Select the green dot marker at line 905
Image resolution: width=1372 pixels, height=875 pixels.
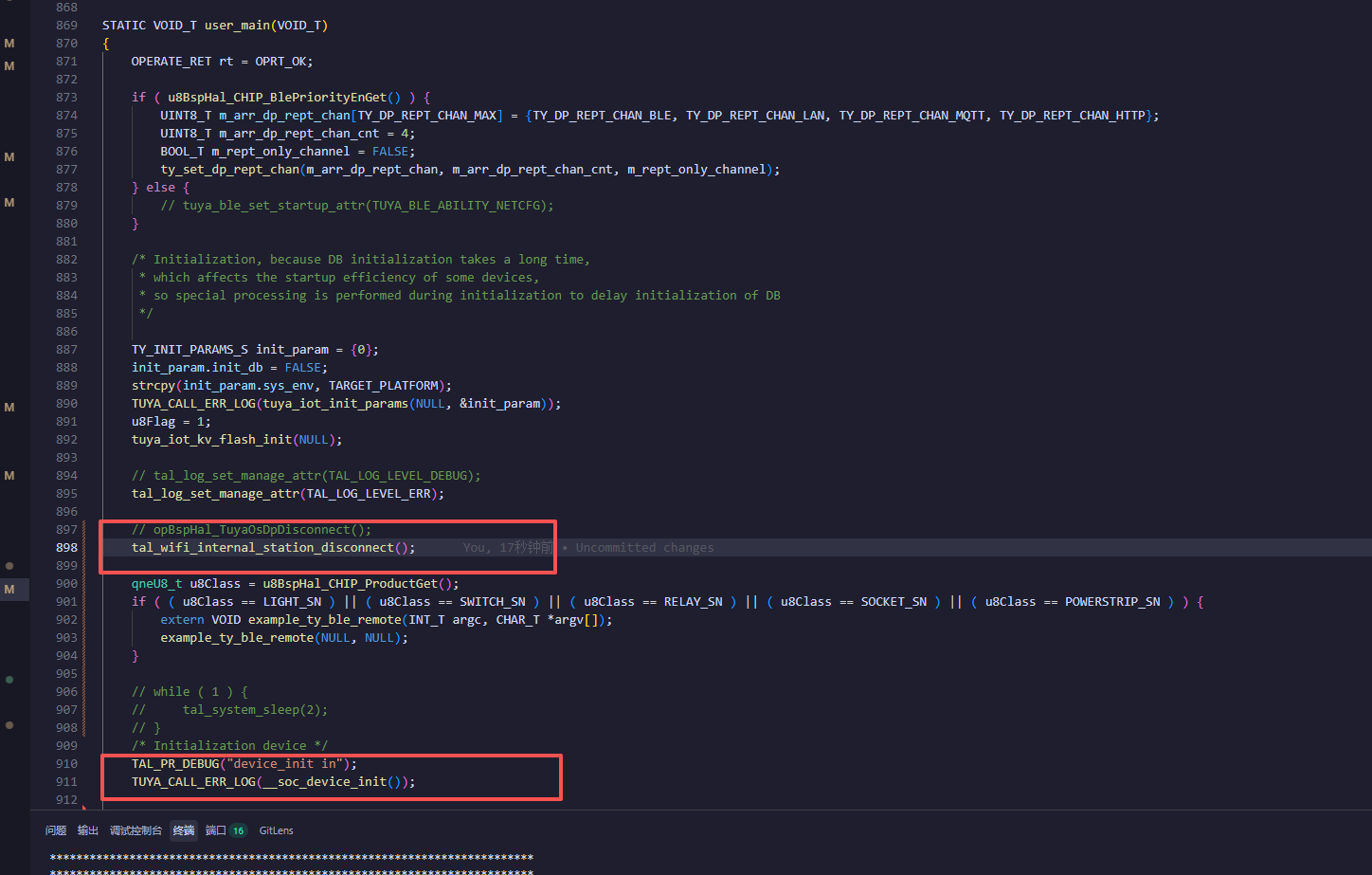[9, 680]
